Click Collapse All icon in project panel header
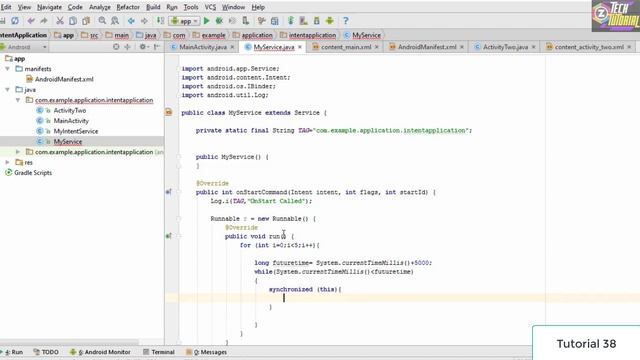The height and width of the screenshot is (360, 640). point(127,47)
